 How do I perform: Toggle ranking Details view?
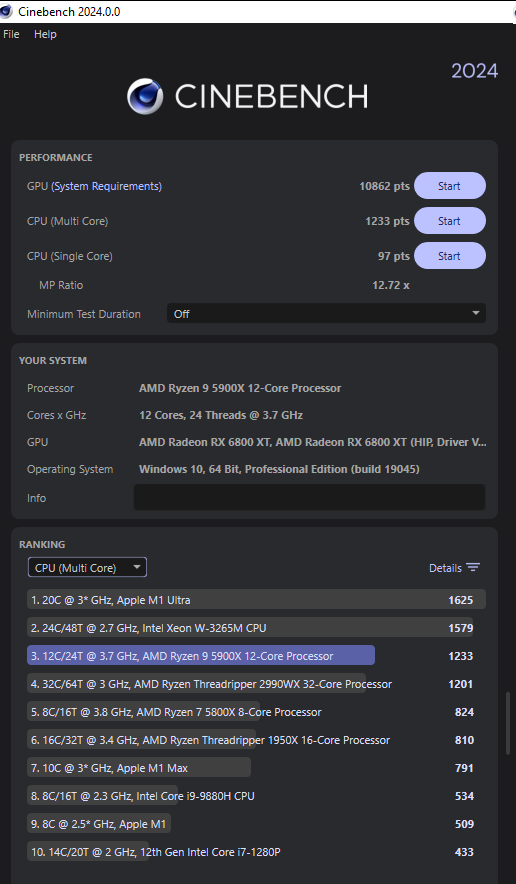tap(454, 568)
